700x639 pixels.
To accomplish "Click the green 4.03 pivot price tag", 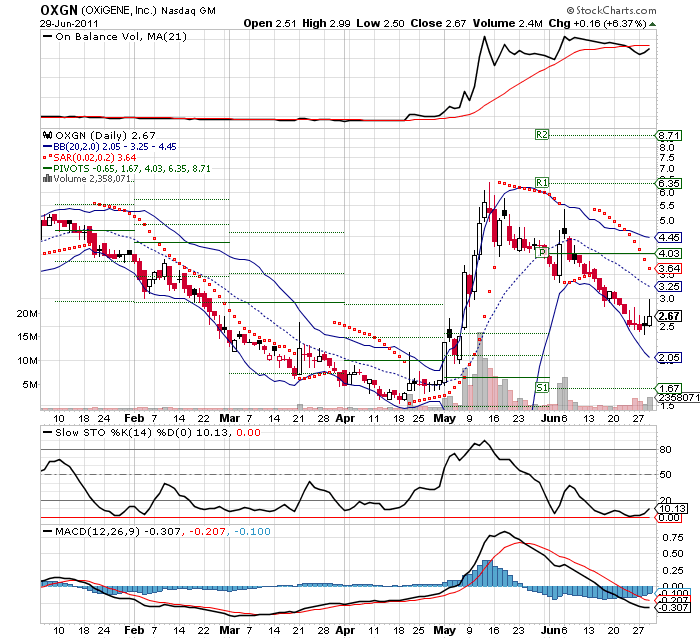I will click(669, 253).
